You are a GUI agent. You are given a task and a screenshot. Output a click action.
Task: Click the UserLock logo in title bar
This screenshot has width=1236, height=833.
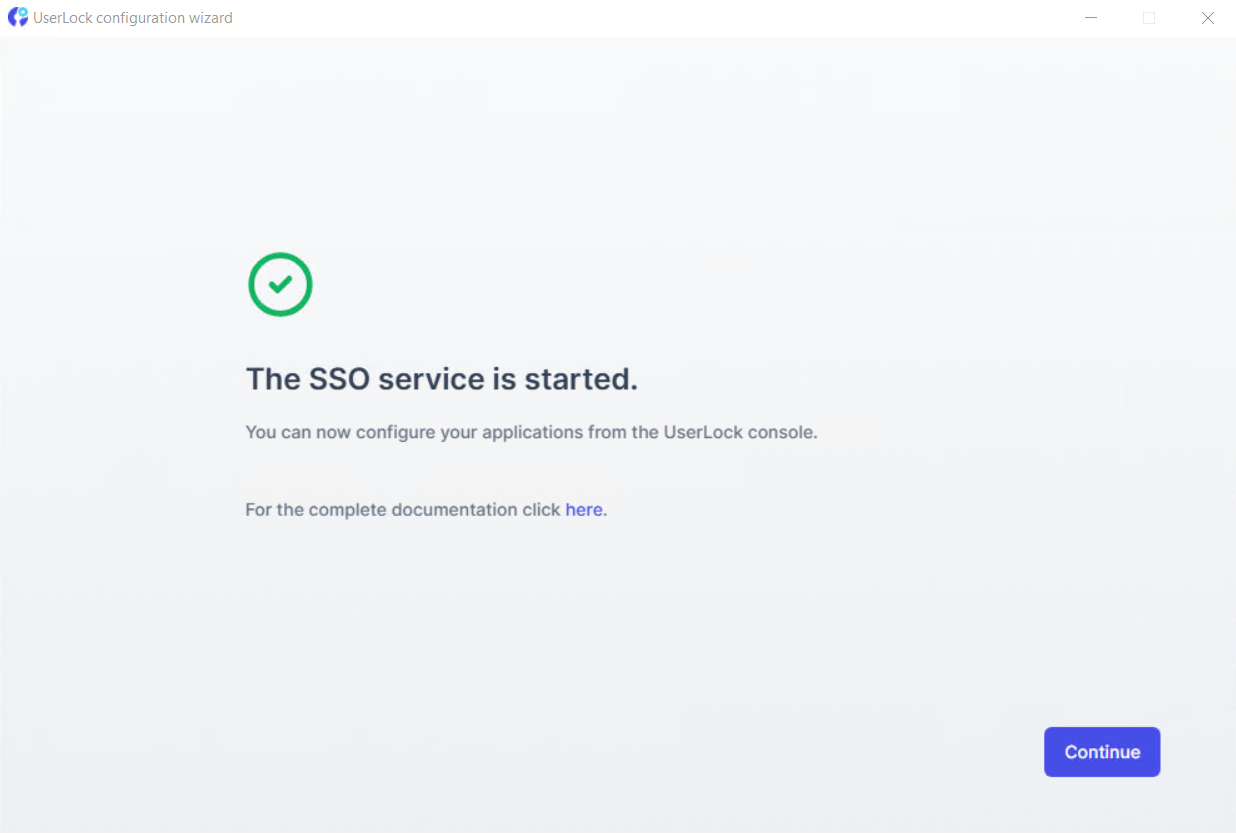[x=18, y=18]
